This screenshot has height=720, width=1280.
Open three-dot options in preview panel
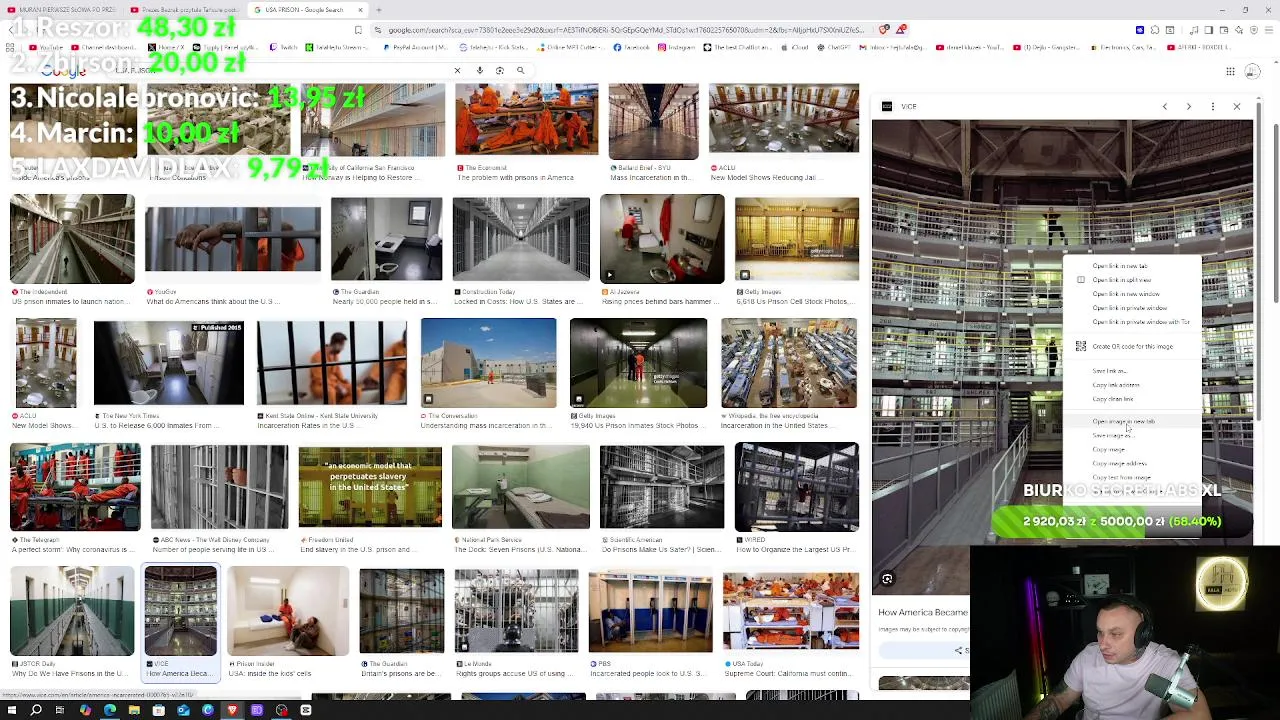[x=1213, y=106]
